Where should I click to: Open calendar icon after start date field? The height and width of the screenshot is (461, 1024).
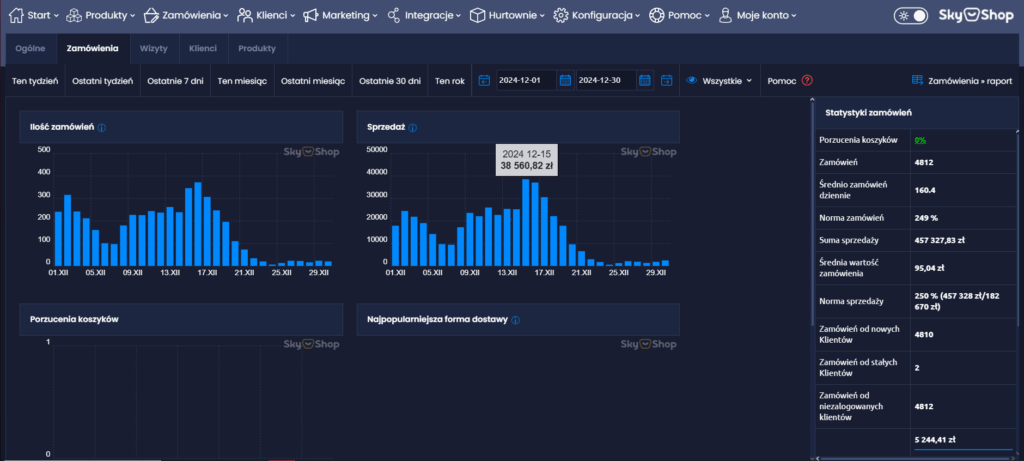[565, 80]
